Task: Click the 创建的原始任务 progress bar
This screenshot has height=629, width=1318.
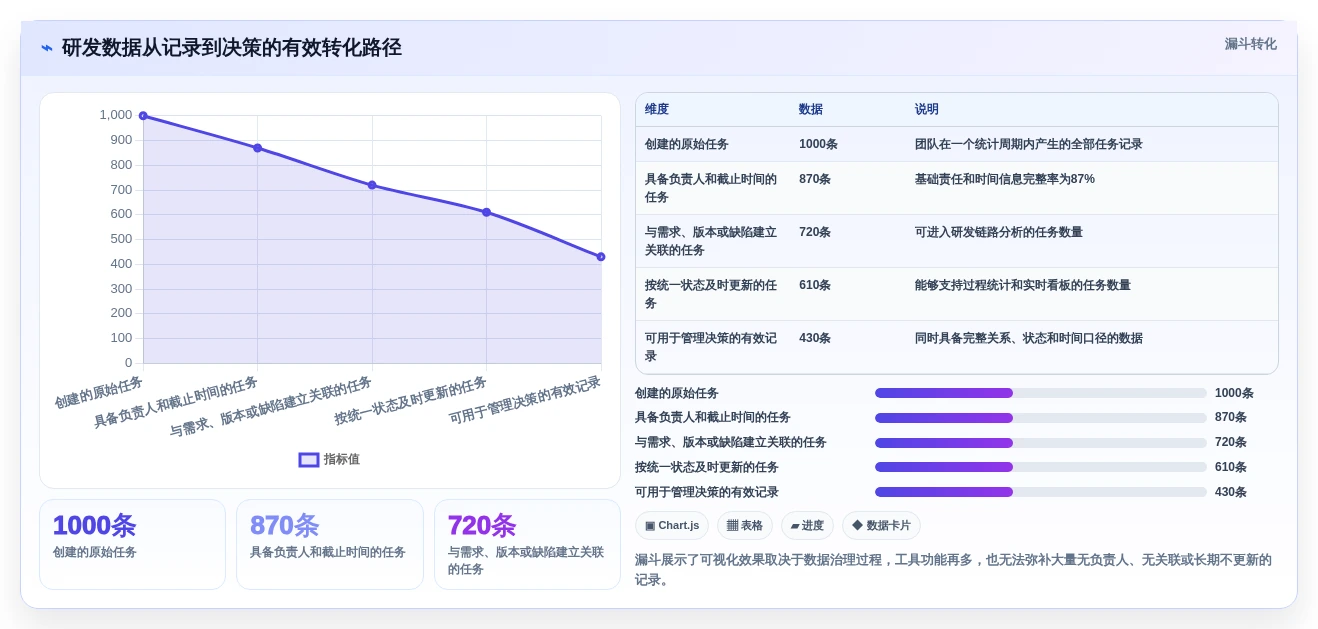Action: (x=1041, y=393)
